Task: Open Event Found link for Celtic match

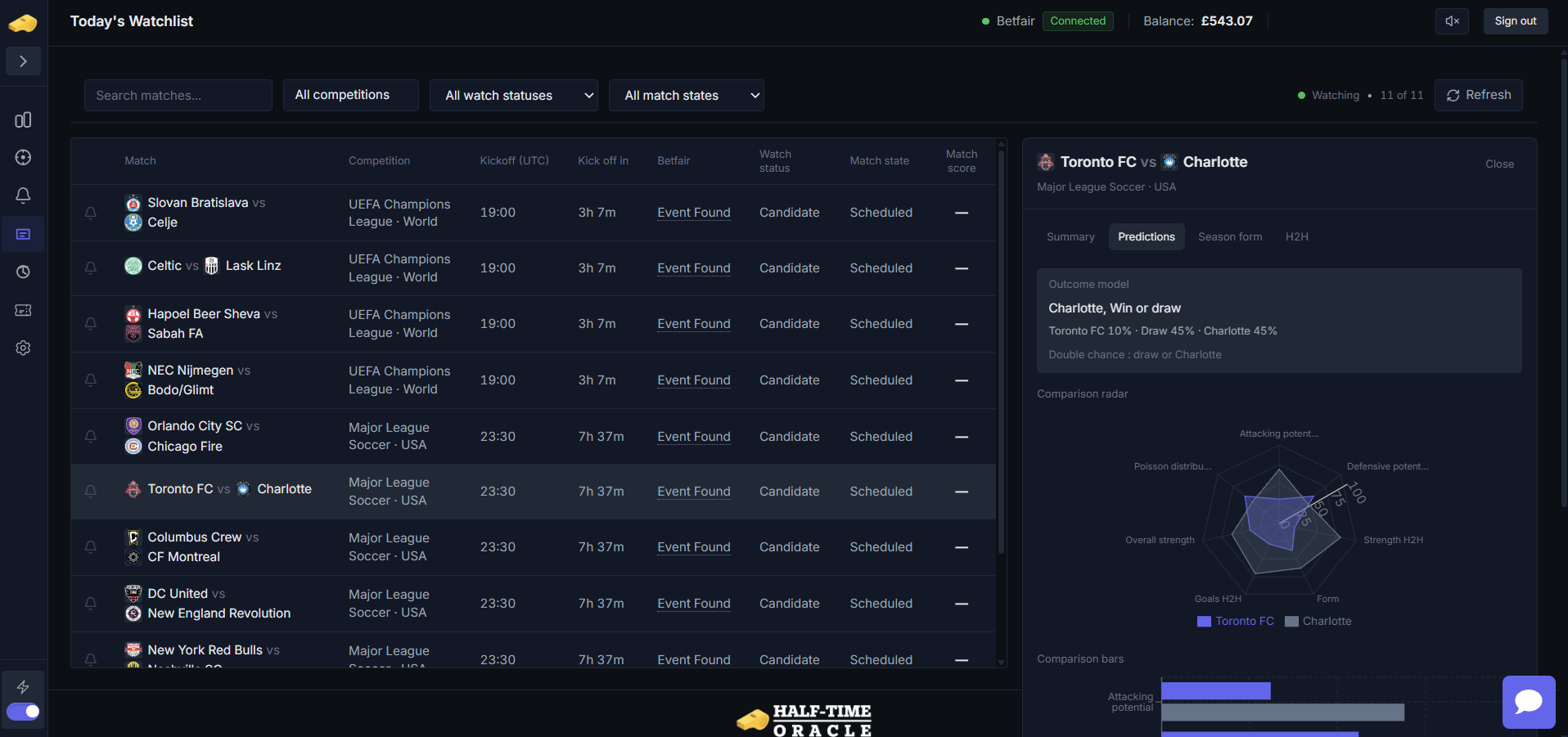Action: (694, 268)
